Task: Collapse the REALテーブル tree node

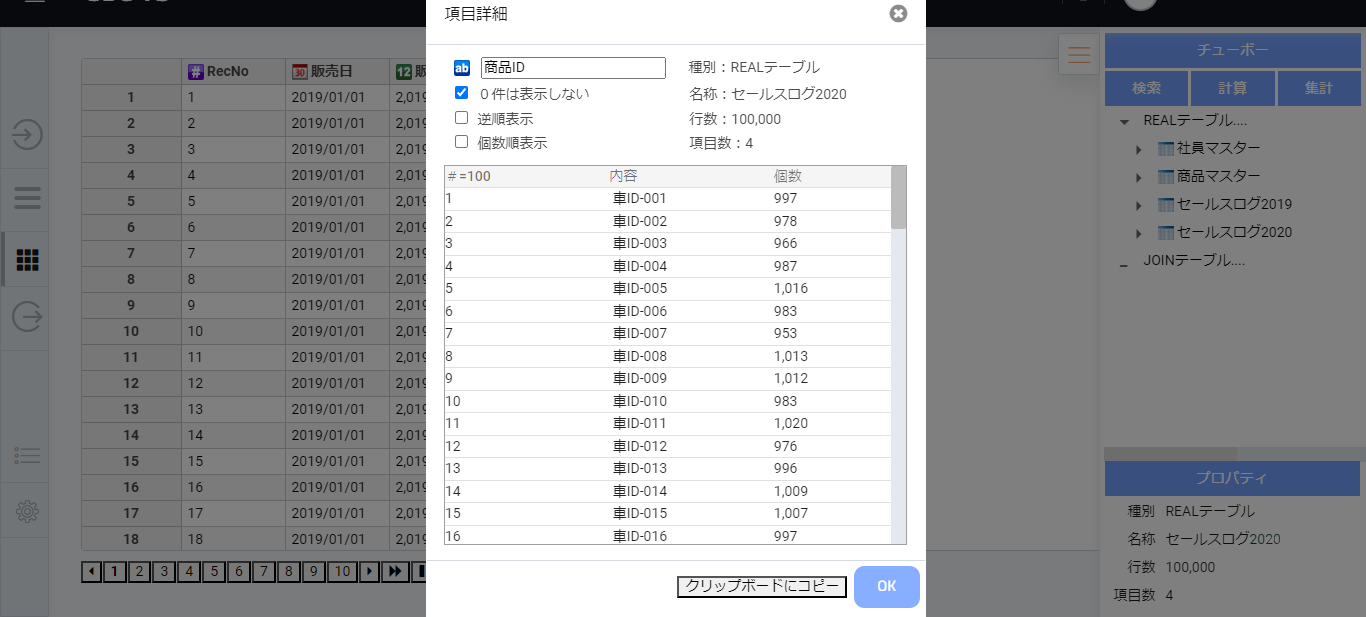Action: (1123, 118)
